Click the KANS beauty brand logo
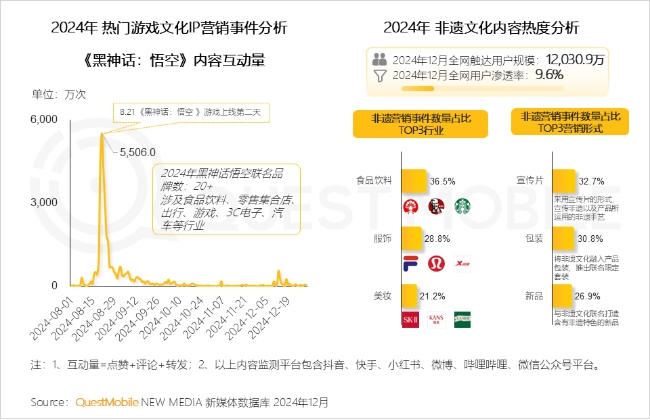This screenshot has width=650, height=420. point(436,320)
